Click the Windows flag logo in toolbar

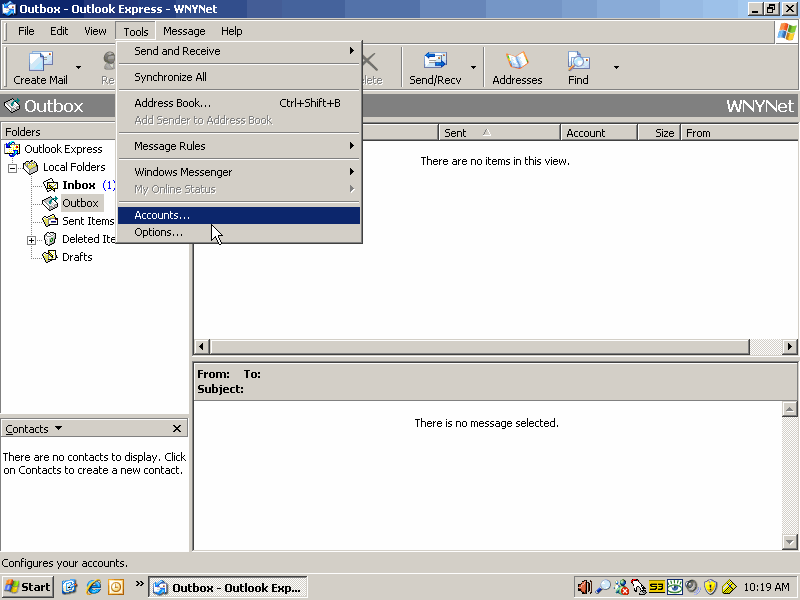786,32
